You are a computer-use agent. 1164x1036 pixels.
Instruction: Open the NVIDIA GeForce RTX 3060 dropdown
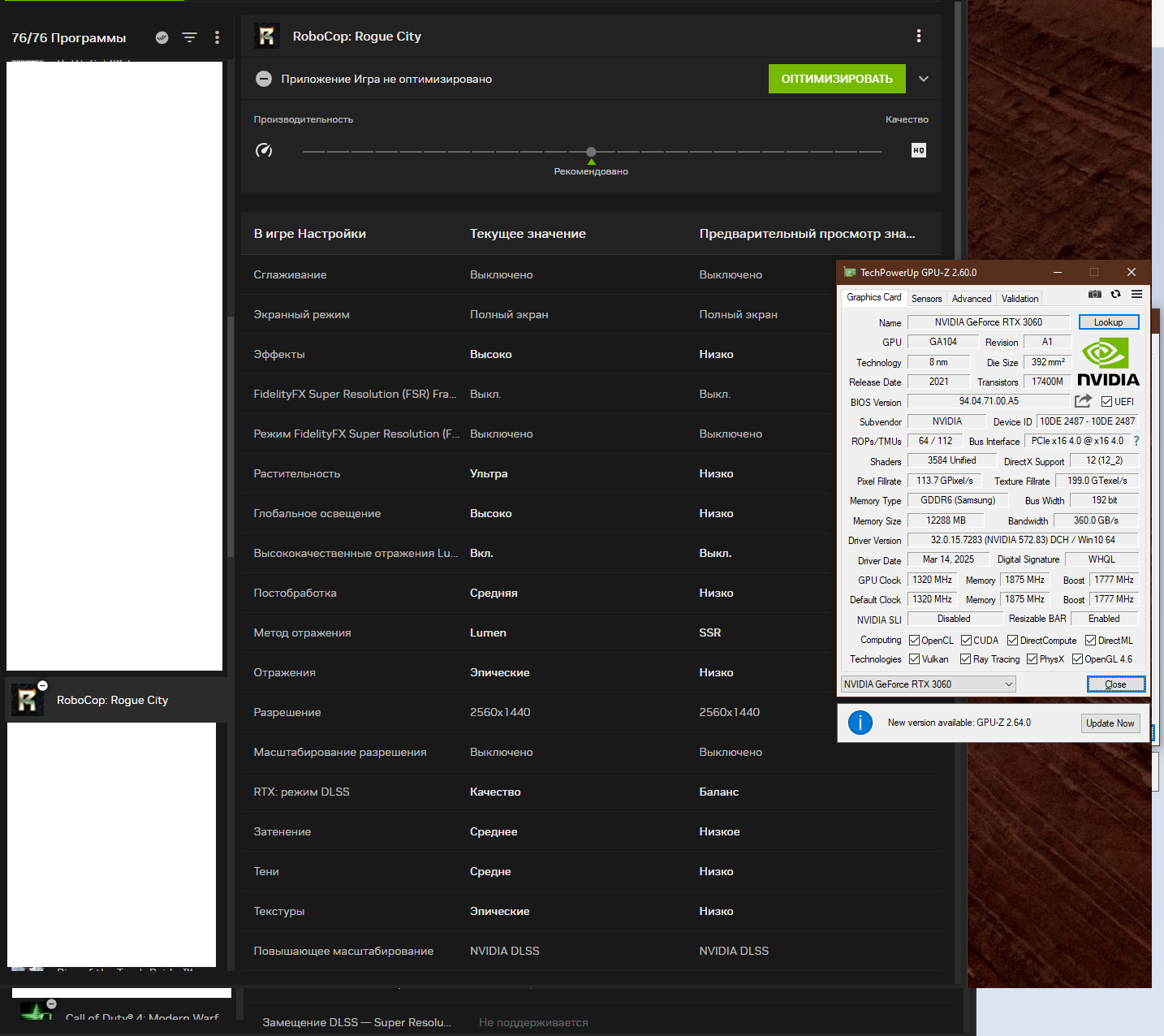click(929, 684)
